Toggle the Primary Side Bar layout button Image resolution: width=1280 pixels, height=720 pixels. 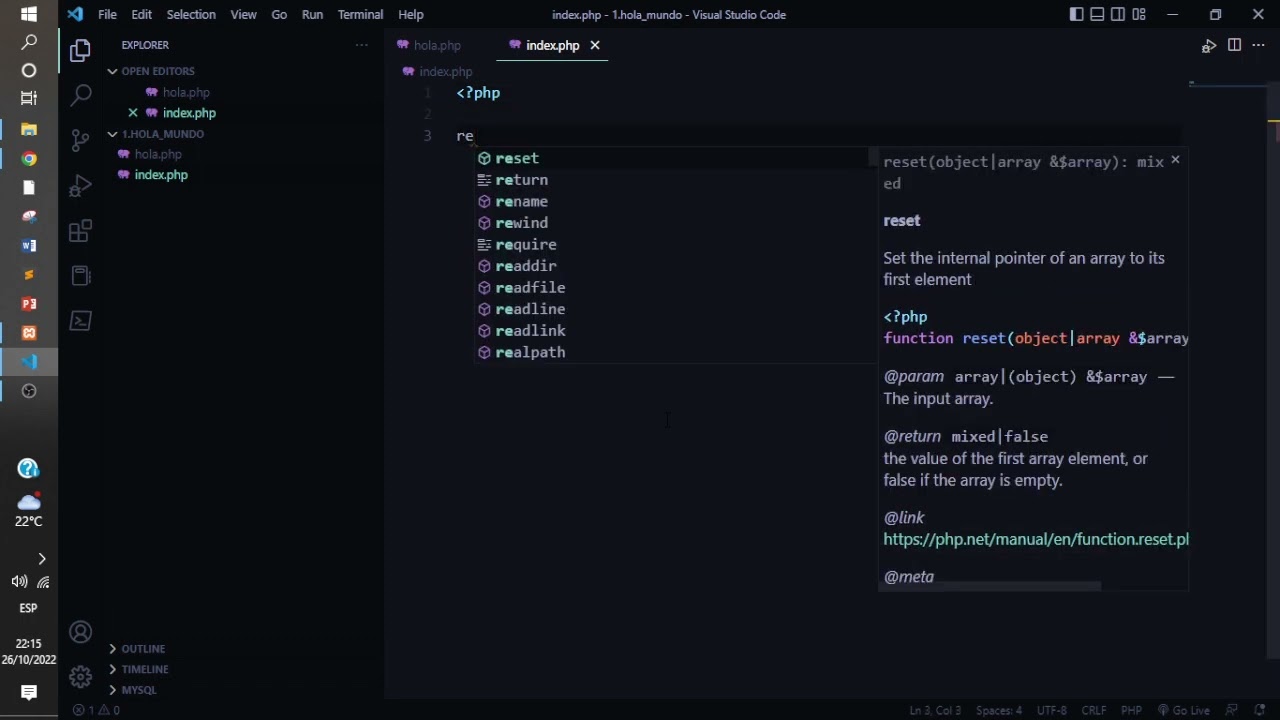(x=1076, y=14)
